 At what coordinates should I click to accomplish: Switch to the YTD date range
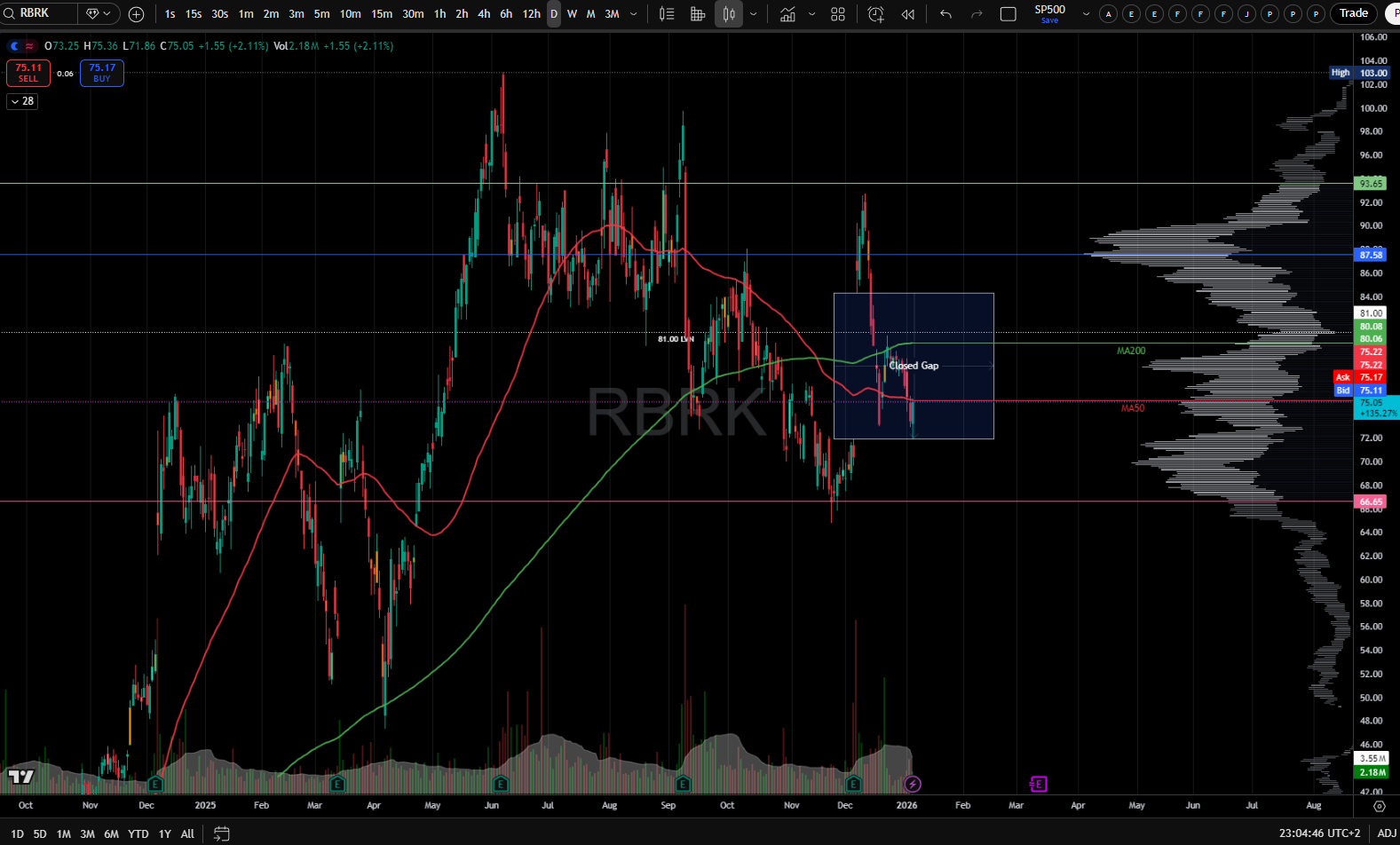click(x=138, y=833)
